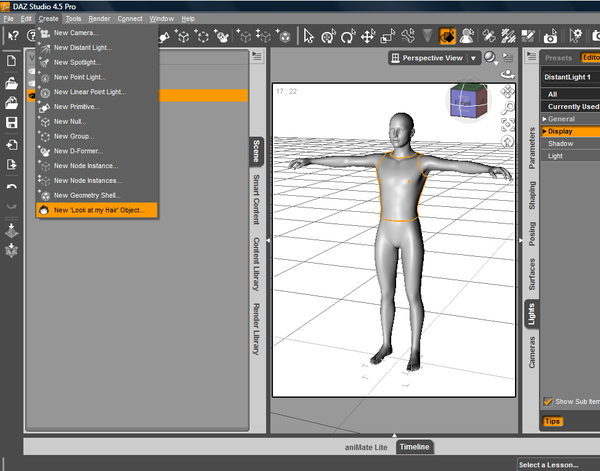The image size is (600, 471).
Task: Open the Scene pane options menu icon
Action: tap(257, 57)
